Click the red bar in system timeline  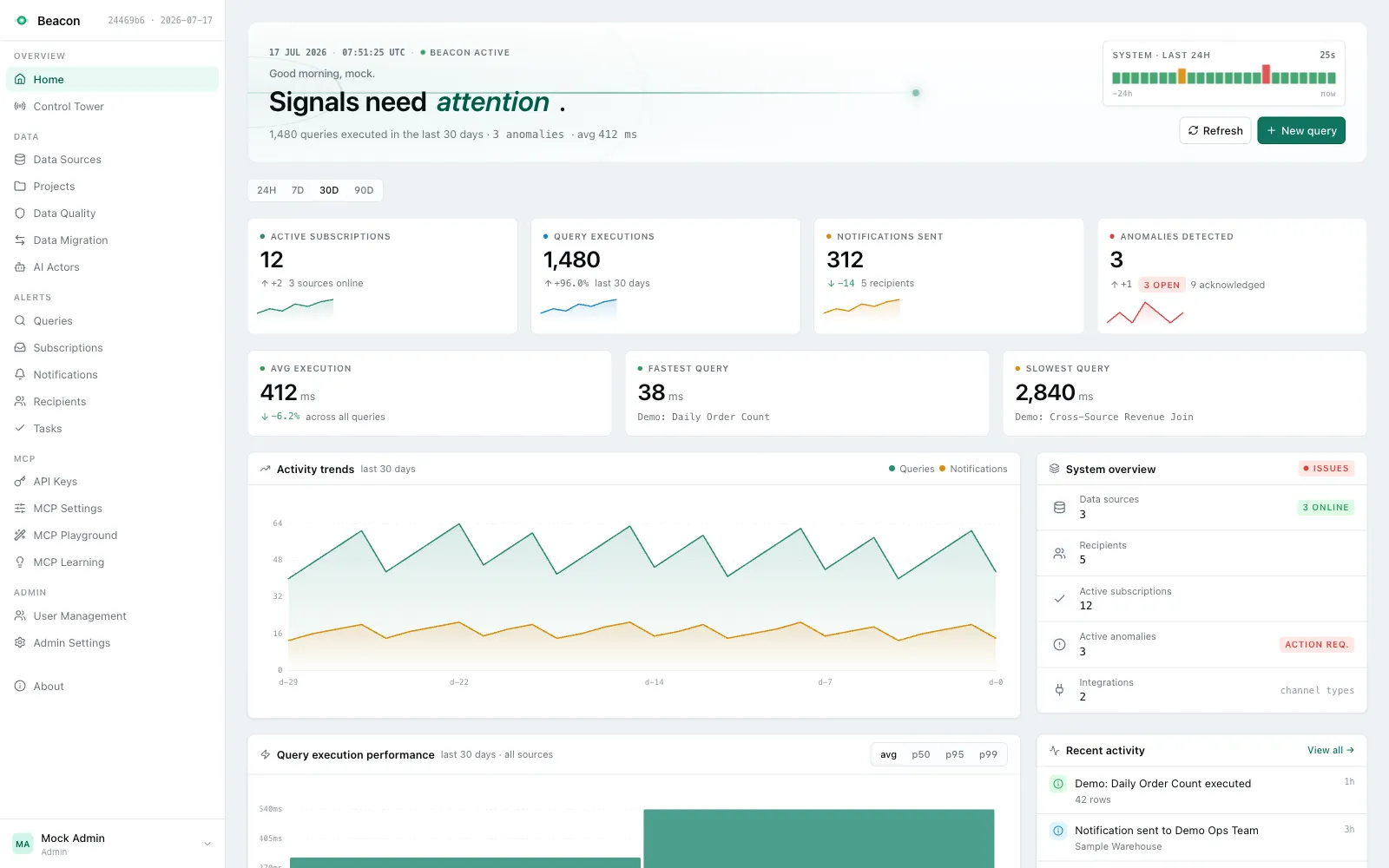(1267, 74)
